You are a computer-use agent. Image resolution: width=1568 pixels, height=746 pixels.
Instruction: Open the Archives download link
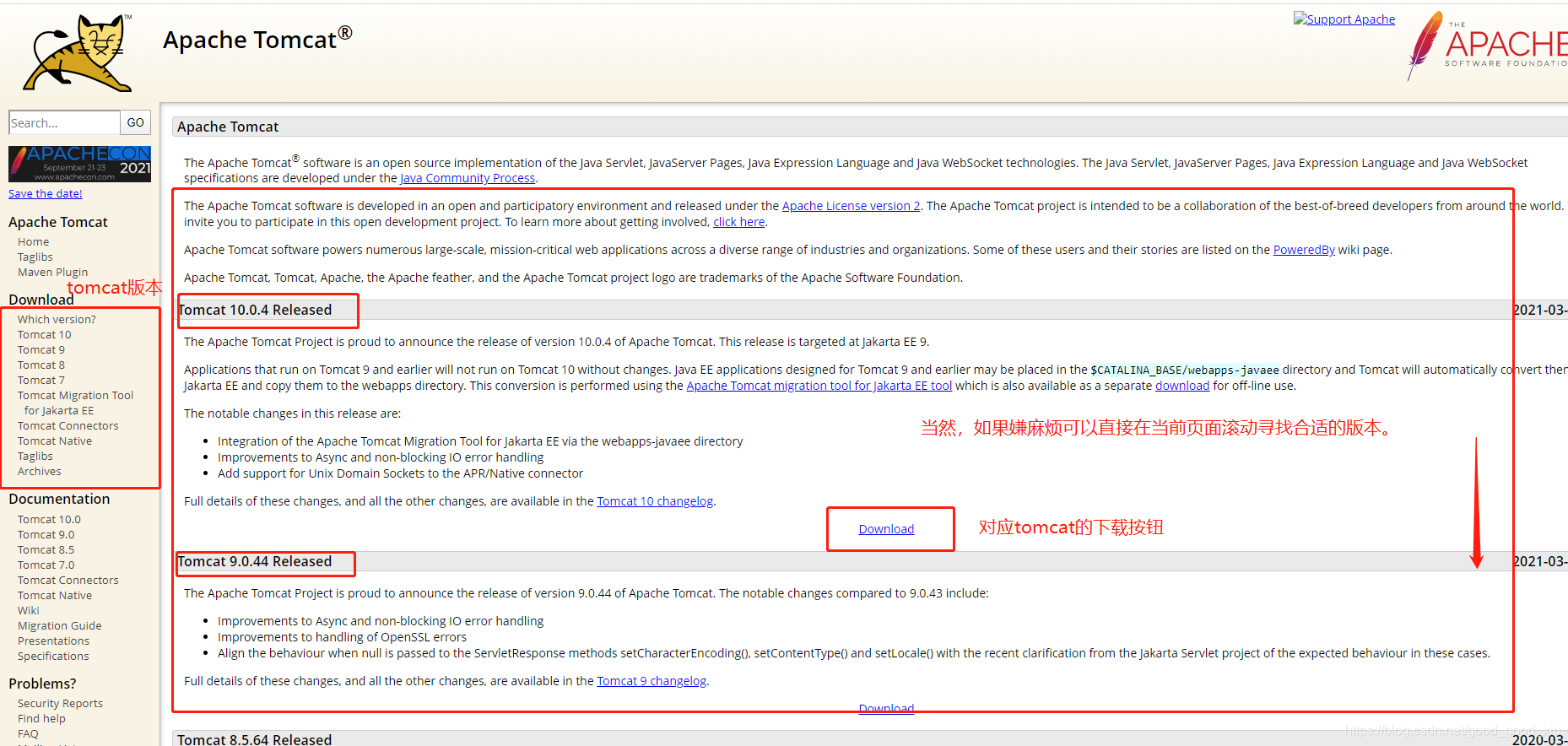[40, 471]
